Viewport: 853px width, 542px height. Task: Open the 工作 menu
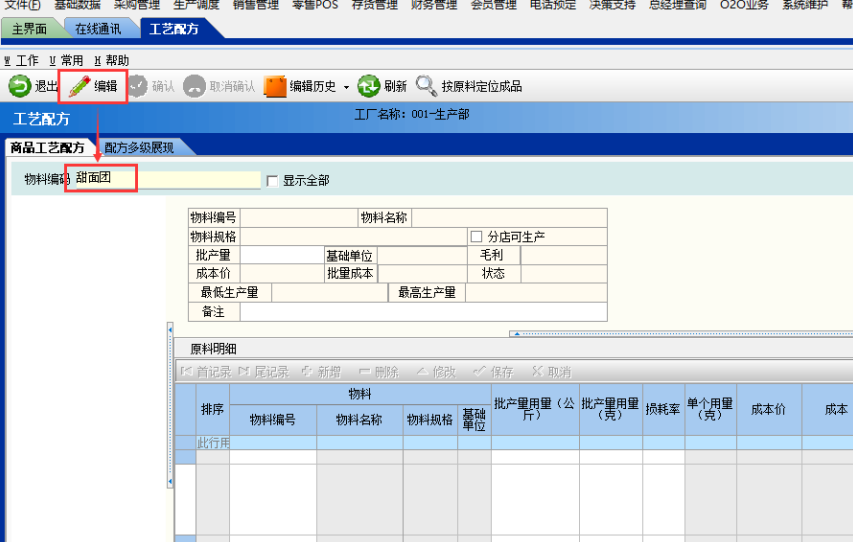pos(22,60)
